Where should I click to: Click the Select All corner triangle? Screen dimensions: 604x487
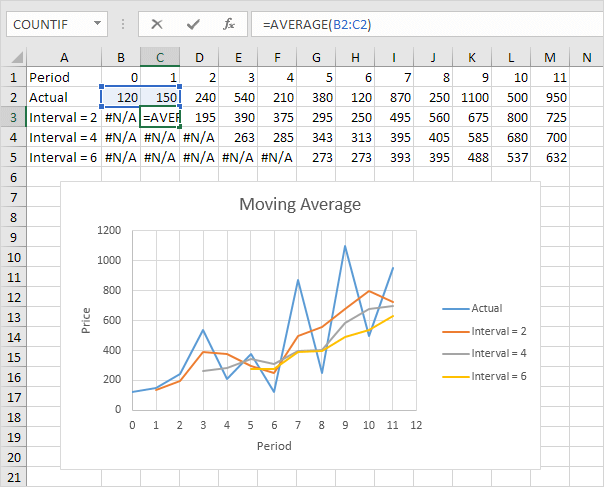[14, 57]
